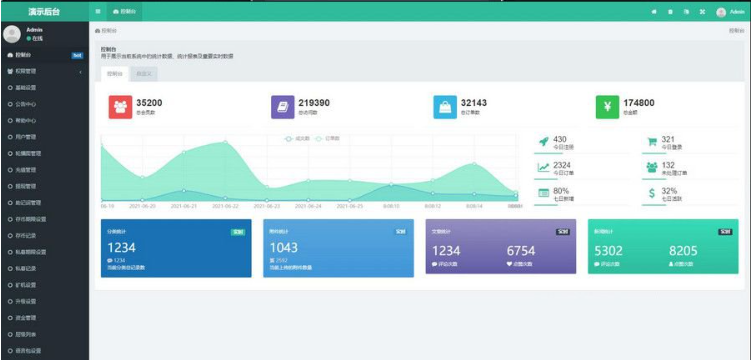751x360 pixels.
Task: Click the red members icon tile
Action: click(x=120, y=107)
